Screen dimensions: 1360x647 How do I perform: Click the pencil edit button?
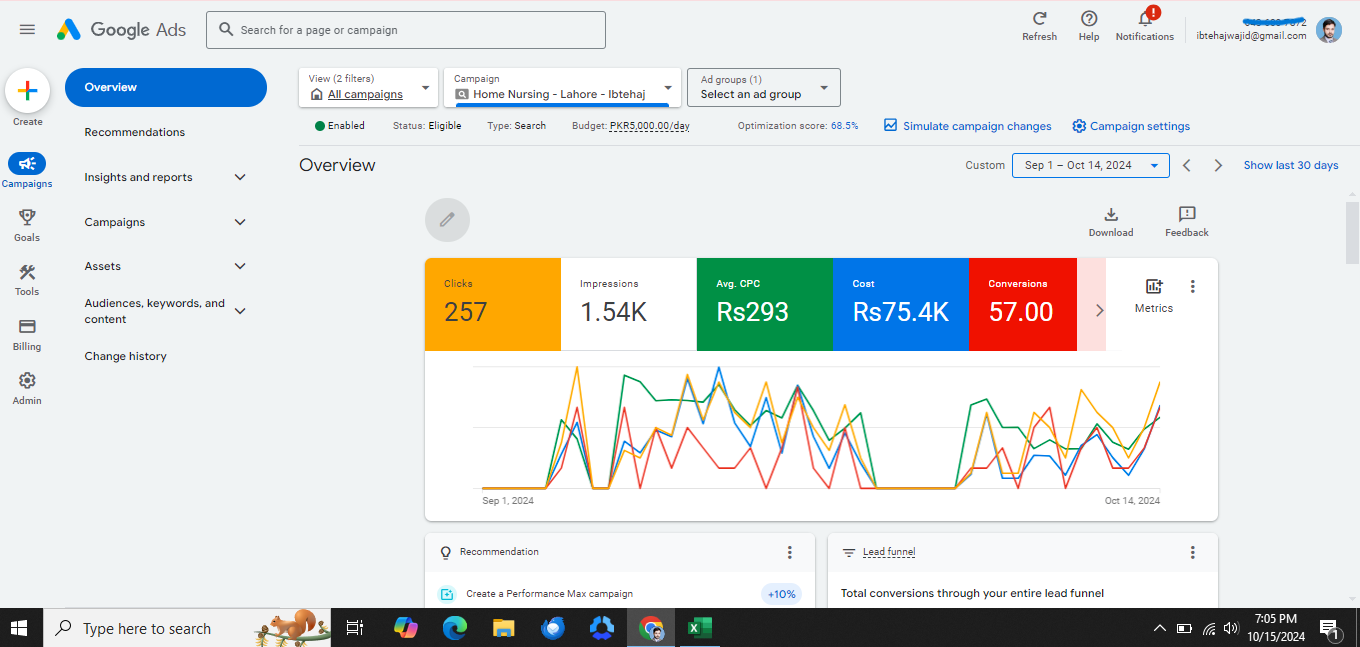point(447,220)
